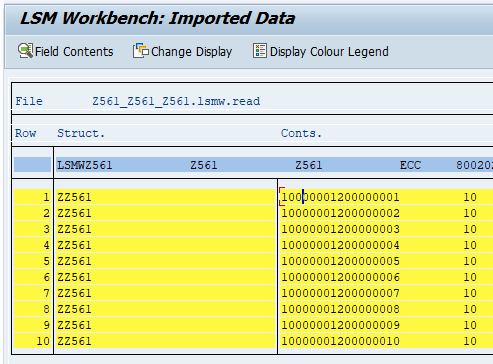Select ZZ561 structure in row 5

pos(74,261)
